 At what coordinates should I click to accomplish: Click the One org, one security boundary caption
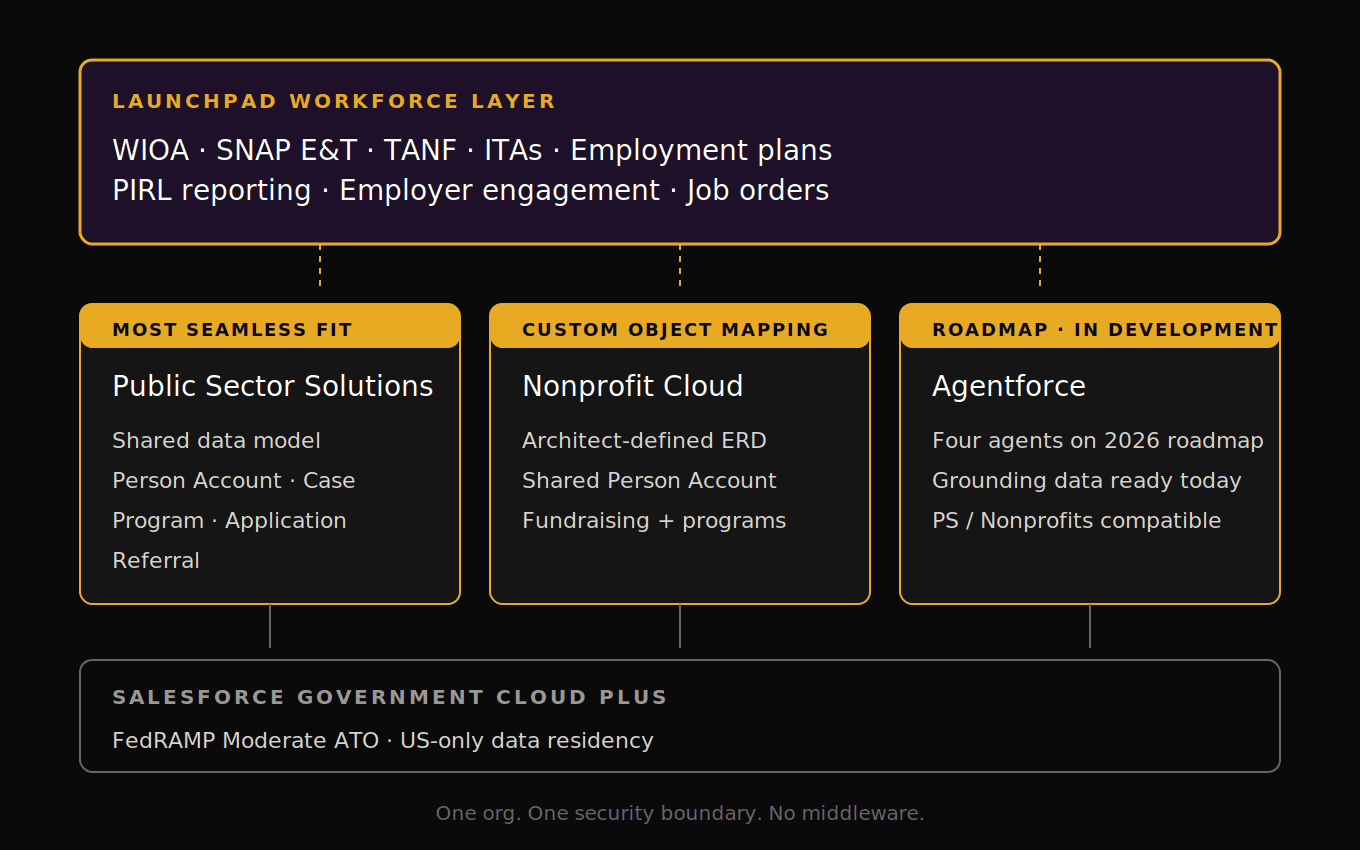(x=680, y=814)
